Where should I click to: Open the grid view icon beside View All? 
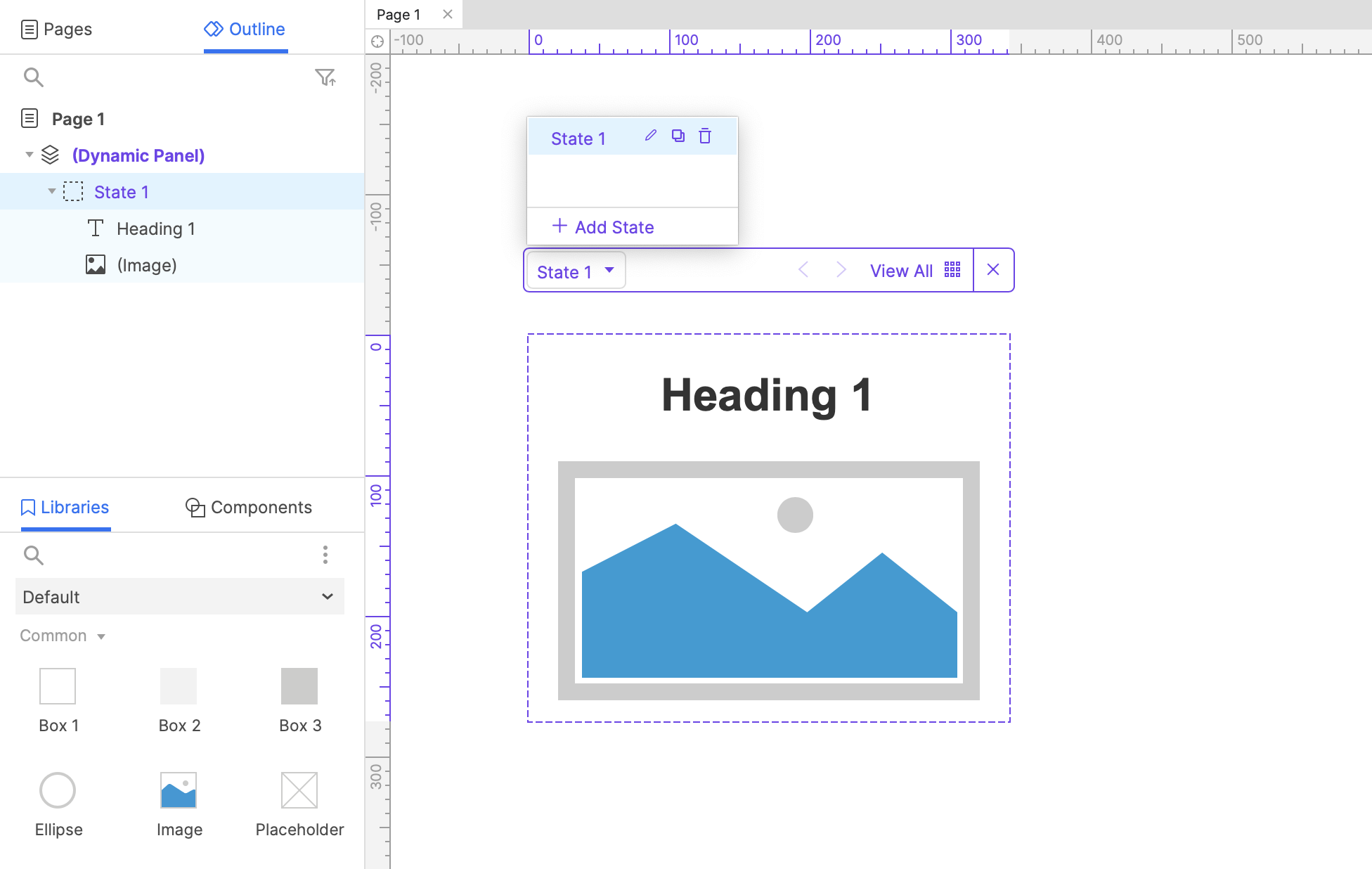click(952, 269)
